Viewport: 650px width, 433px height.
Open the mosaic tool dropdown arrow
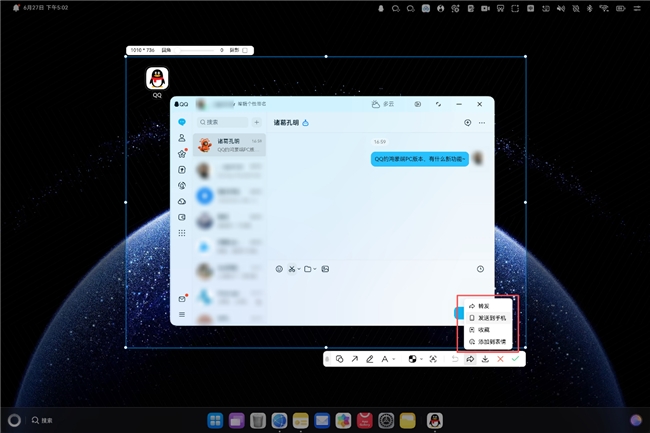click(421, 359)
